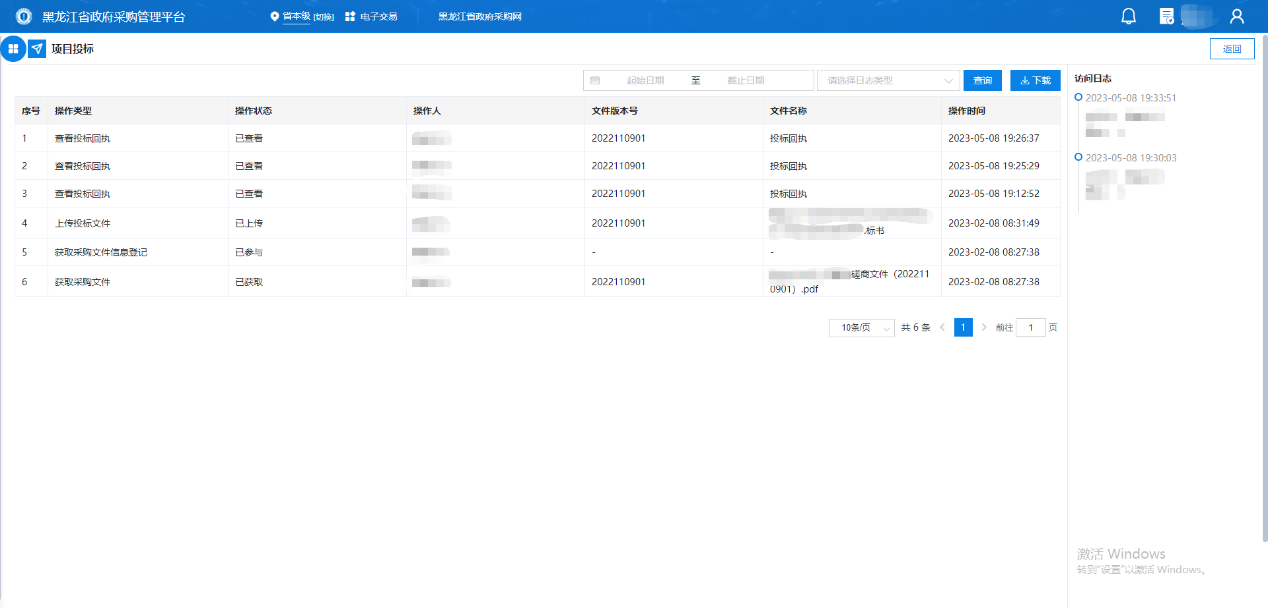This screenshot has width=1268, height=608.
Task: Click the 前往 page number input box
Action: pyautogui.click(x=1030, y=327)
